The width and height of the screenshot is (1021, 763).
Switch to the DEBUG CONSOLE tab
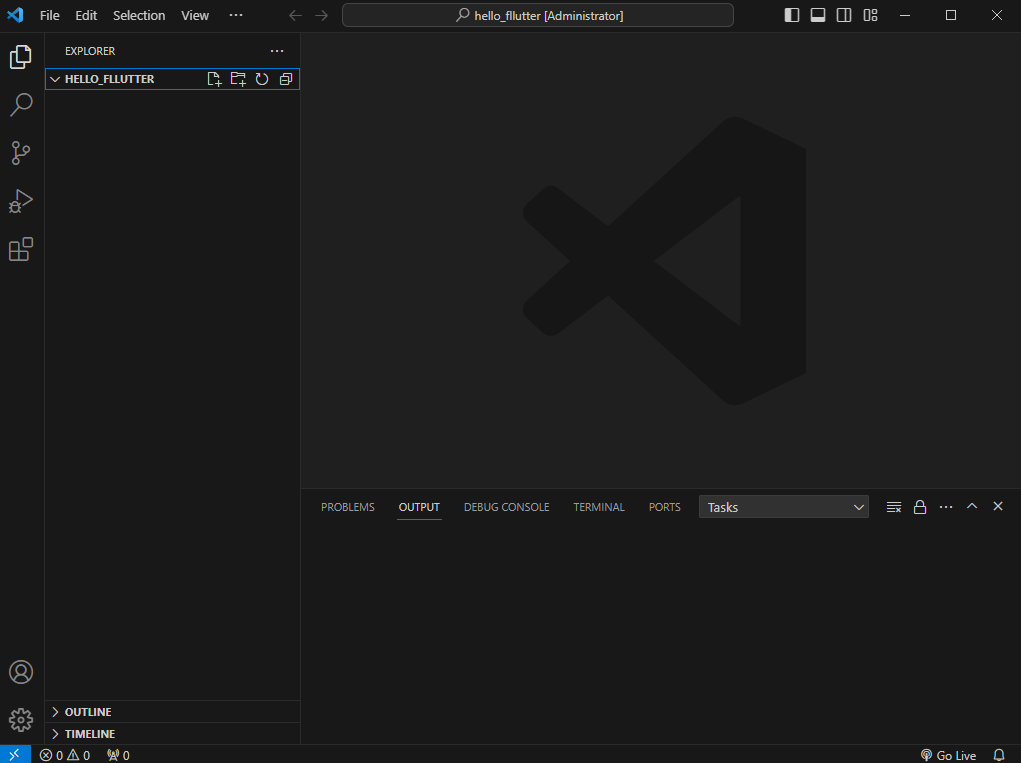click(x=507, y=507)
